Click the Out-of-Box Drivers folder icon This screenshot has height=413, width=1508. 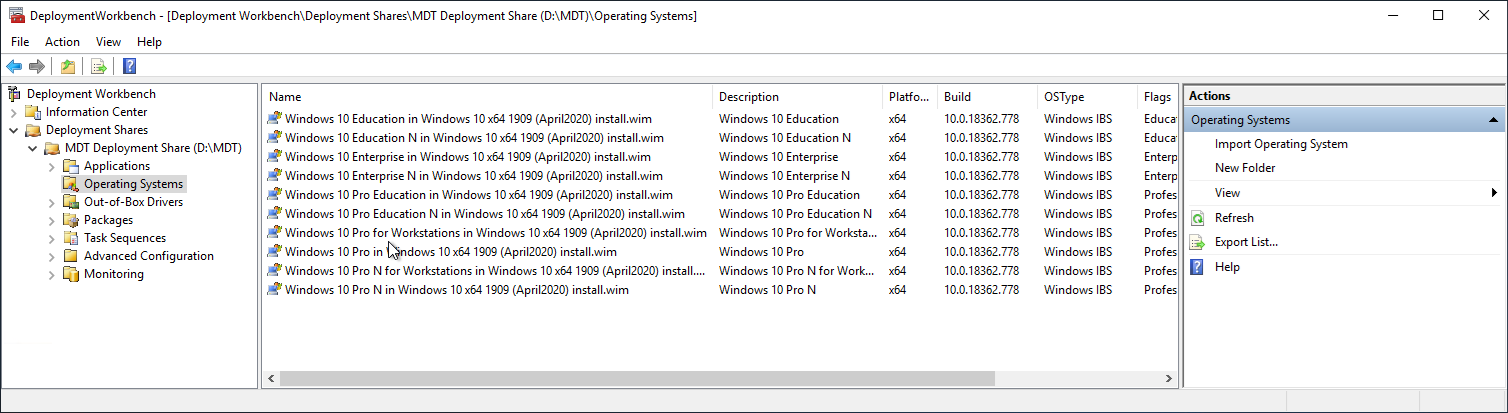click(x=71, y=202)
